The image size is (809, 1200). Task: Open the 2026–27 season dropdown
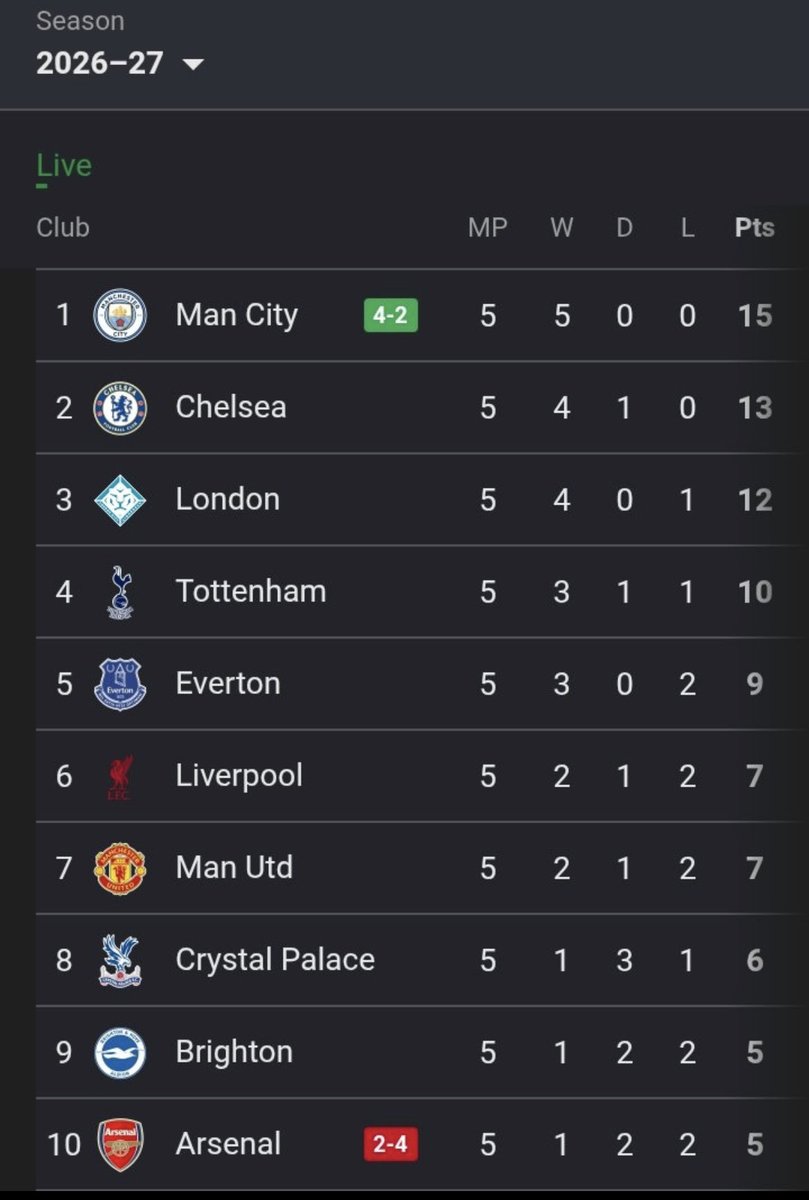[120, 63]
